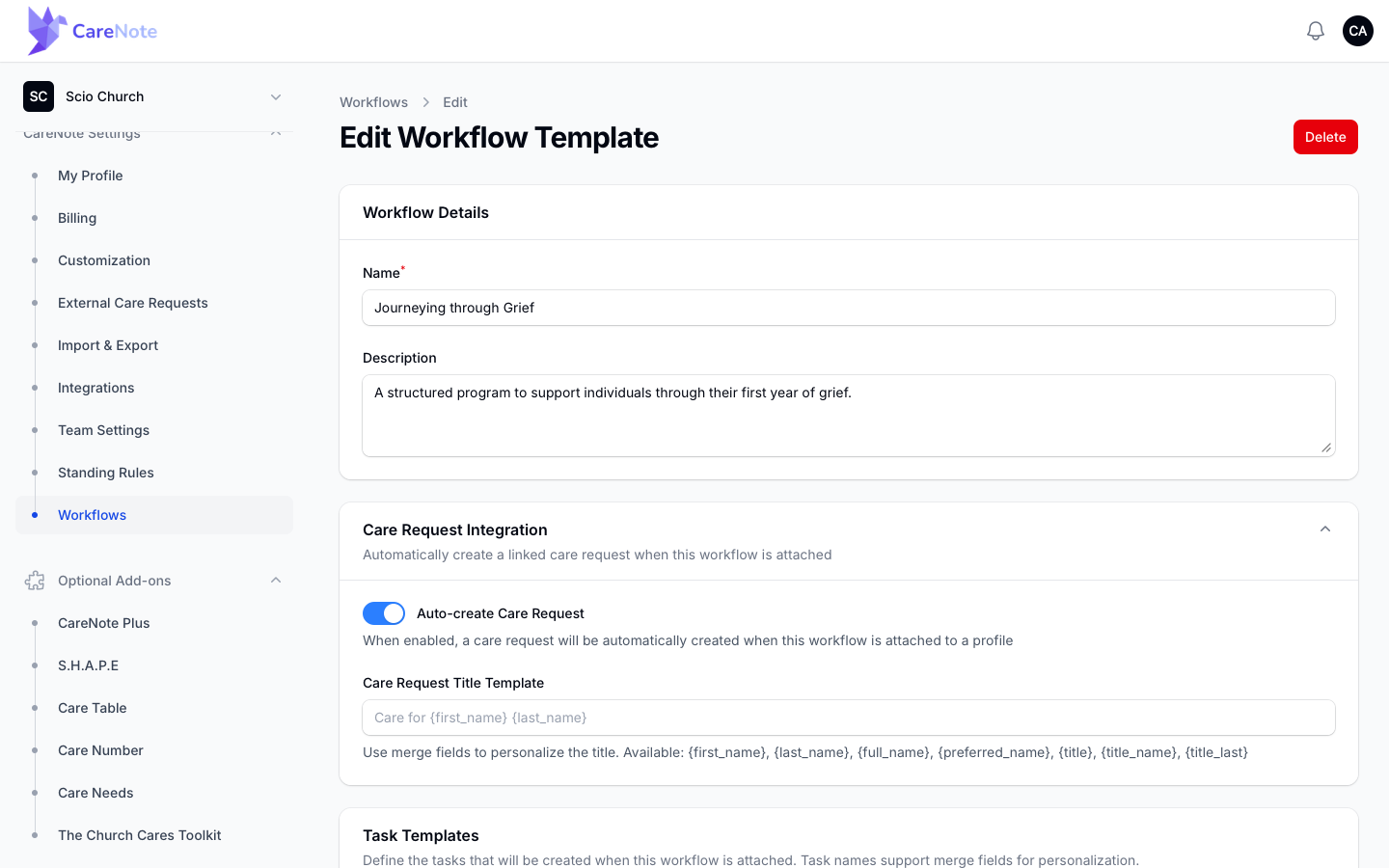Open Standing Rules
Image resolution: width=1389 pixels, height=868 pixels.
pyautogui.click(x=154, y=473)
